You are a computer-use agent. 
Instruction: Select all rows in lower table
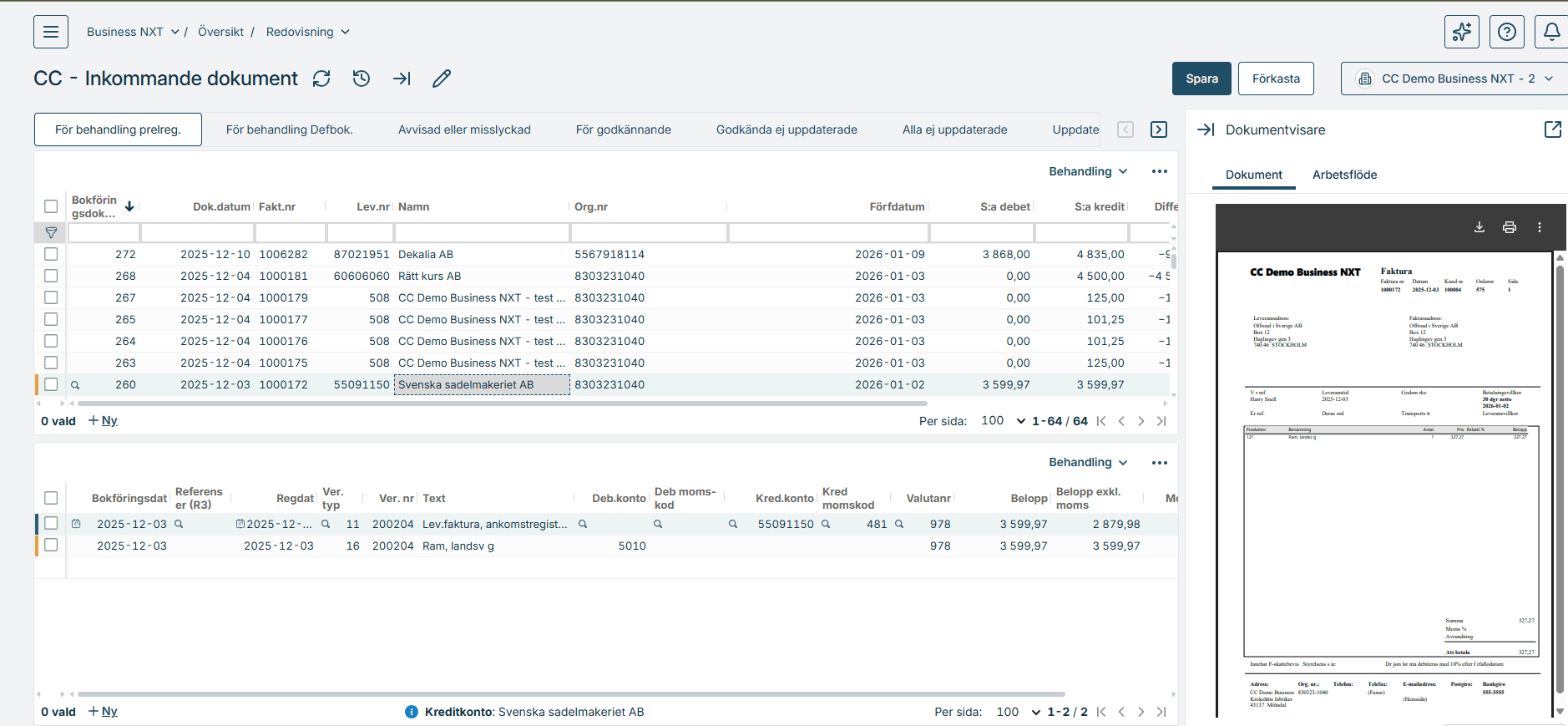(x=51, y=498)
